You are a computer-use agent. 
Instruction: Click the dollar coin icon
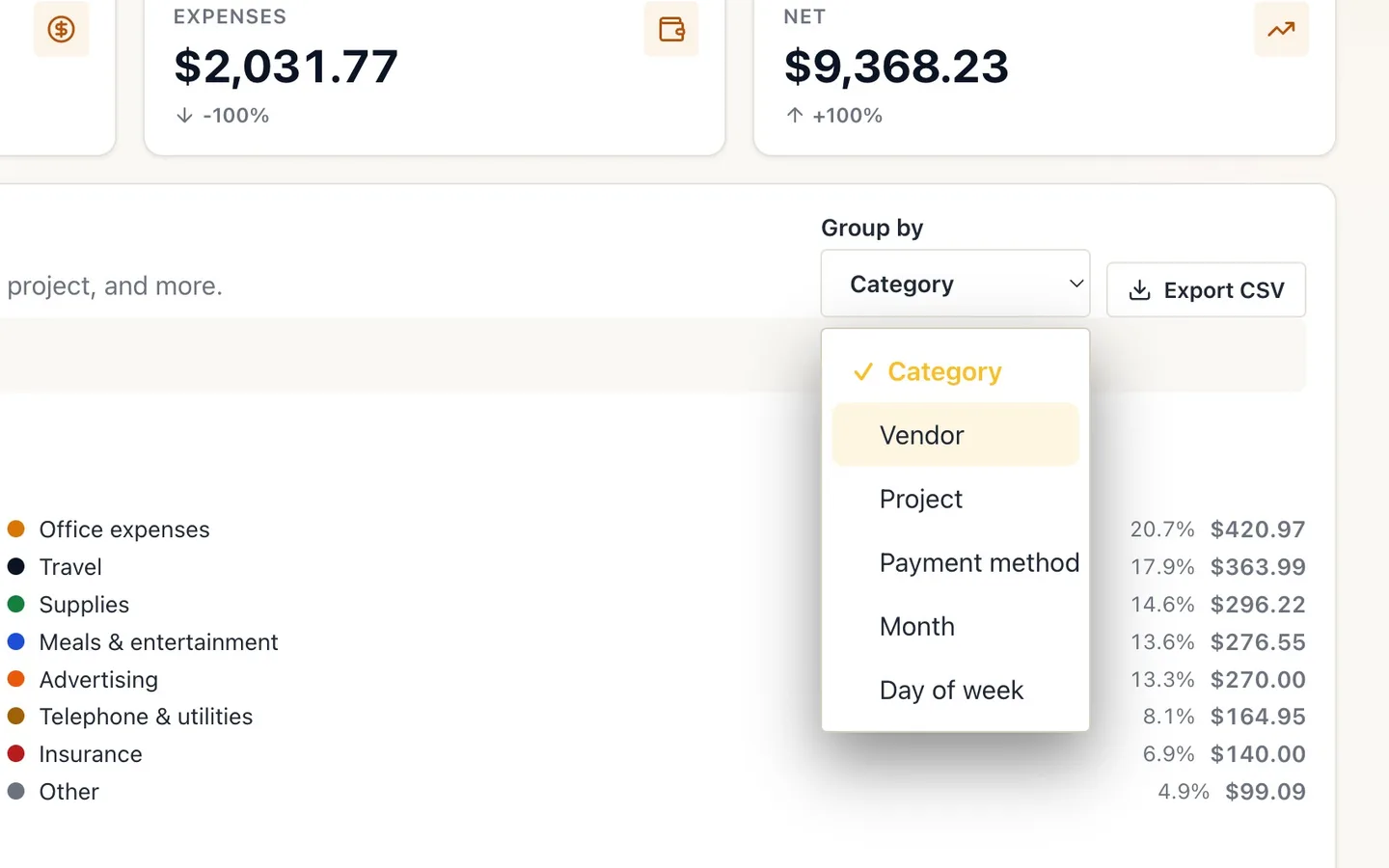[x=61, y=29]
